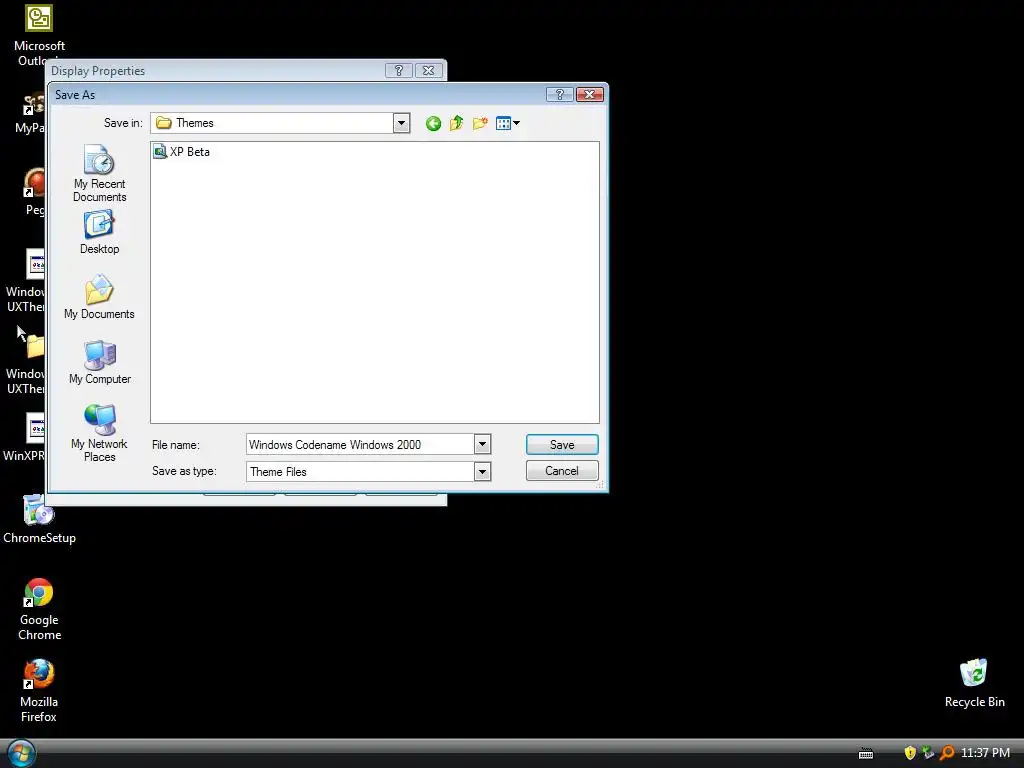Select the Mozilla Firefox desktop shortcut
The image size is (1024, 768).
click(39, 692)
